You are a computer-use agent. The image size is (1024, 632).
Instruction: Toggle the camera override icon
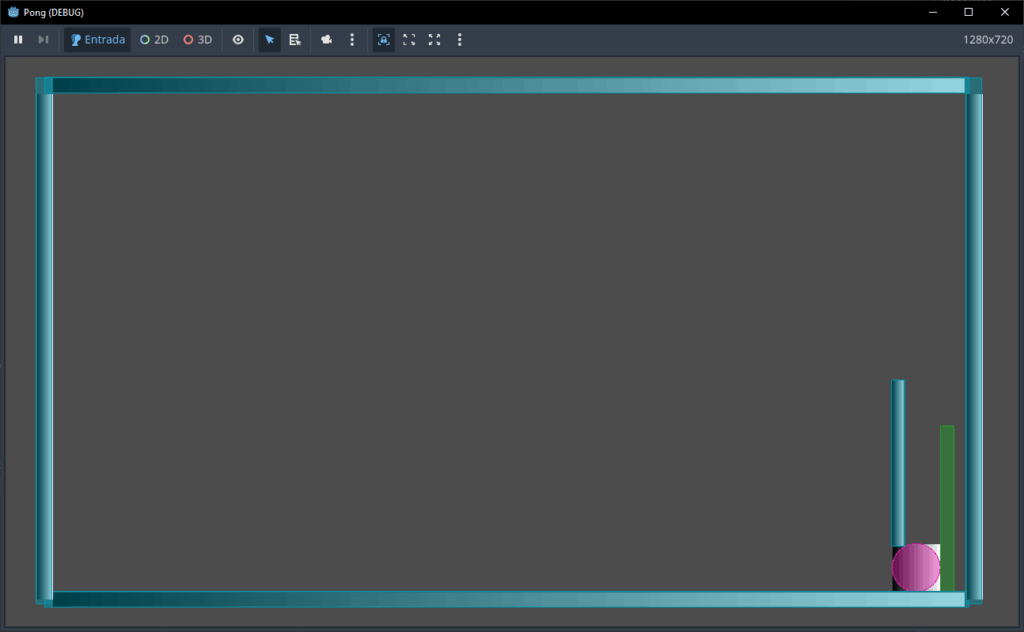(327, 40)
